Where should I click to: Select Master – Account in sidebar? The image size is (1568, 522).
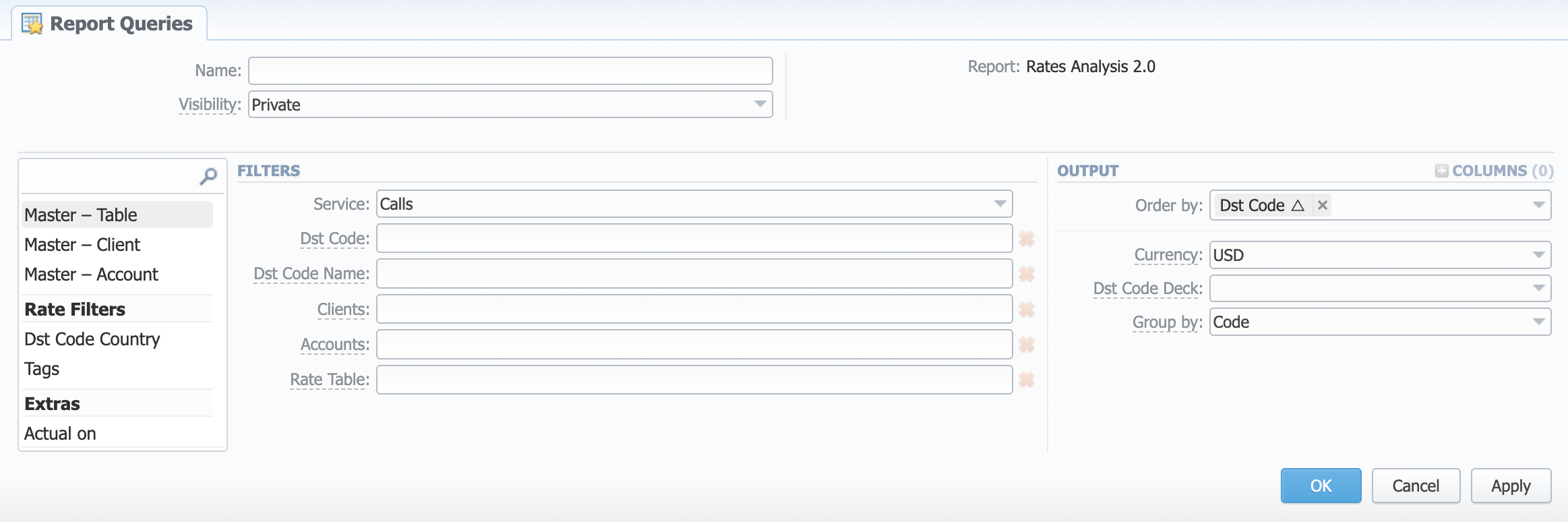point(117,274)
